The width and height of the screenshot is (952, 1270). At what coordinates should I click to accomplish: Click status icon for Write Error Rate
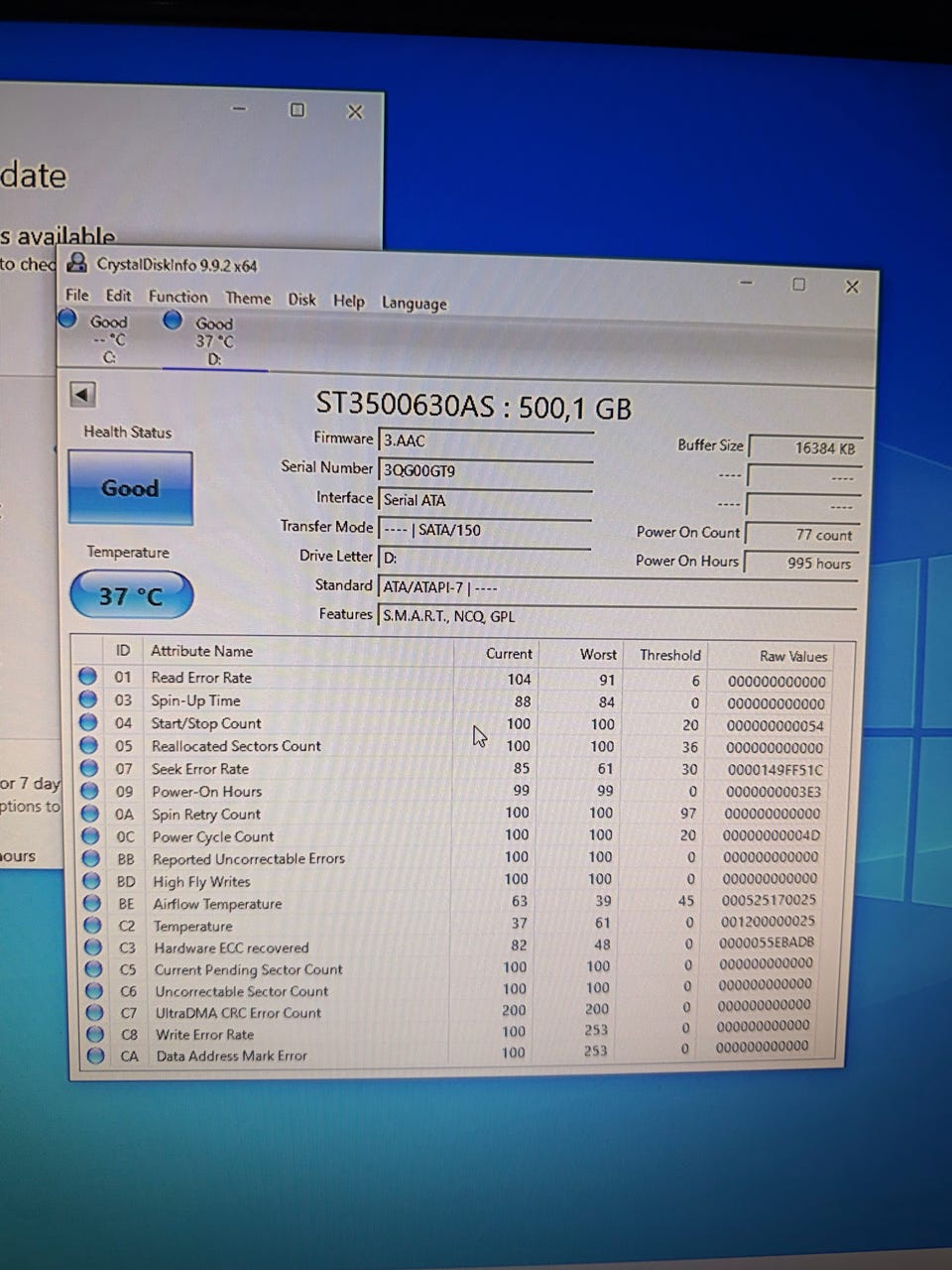pos(95,1033)
